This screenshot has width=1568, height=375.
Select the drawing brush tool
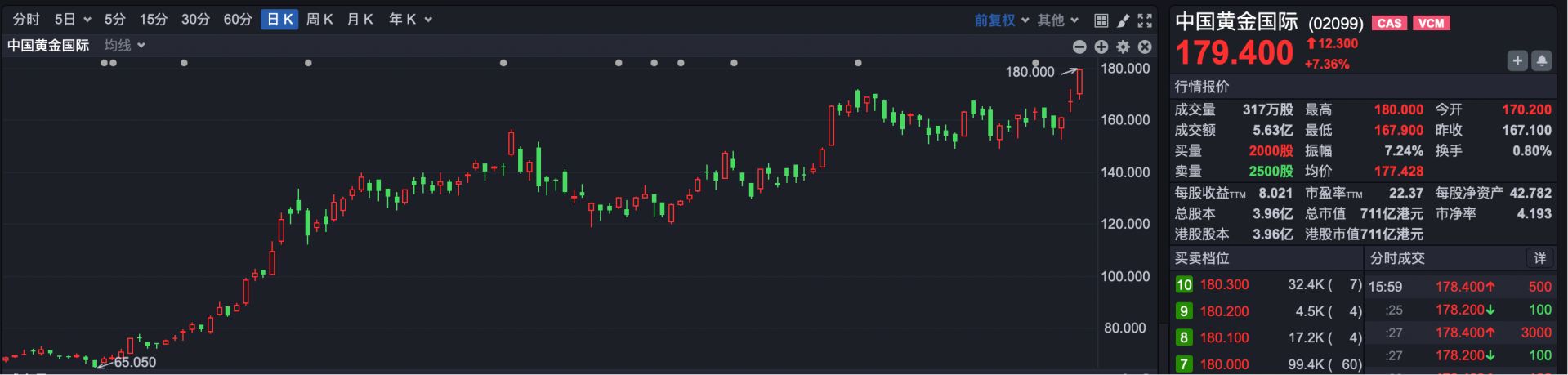coord(1124,20)
